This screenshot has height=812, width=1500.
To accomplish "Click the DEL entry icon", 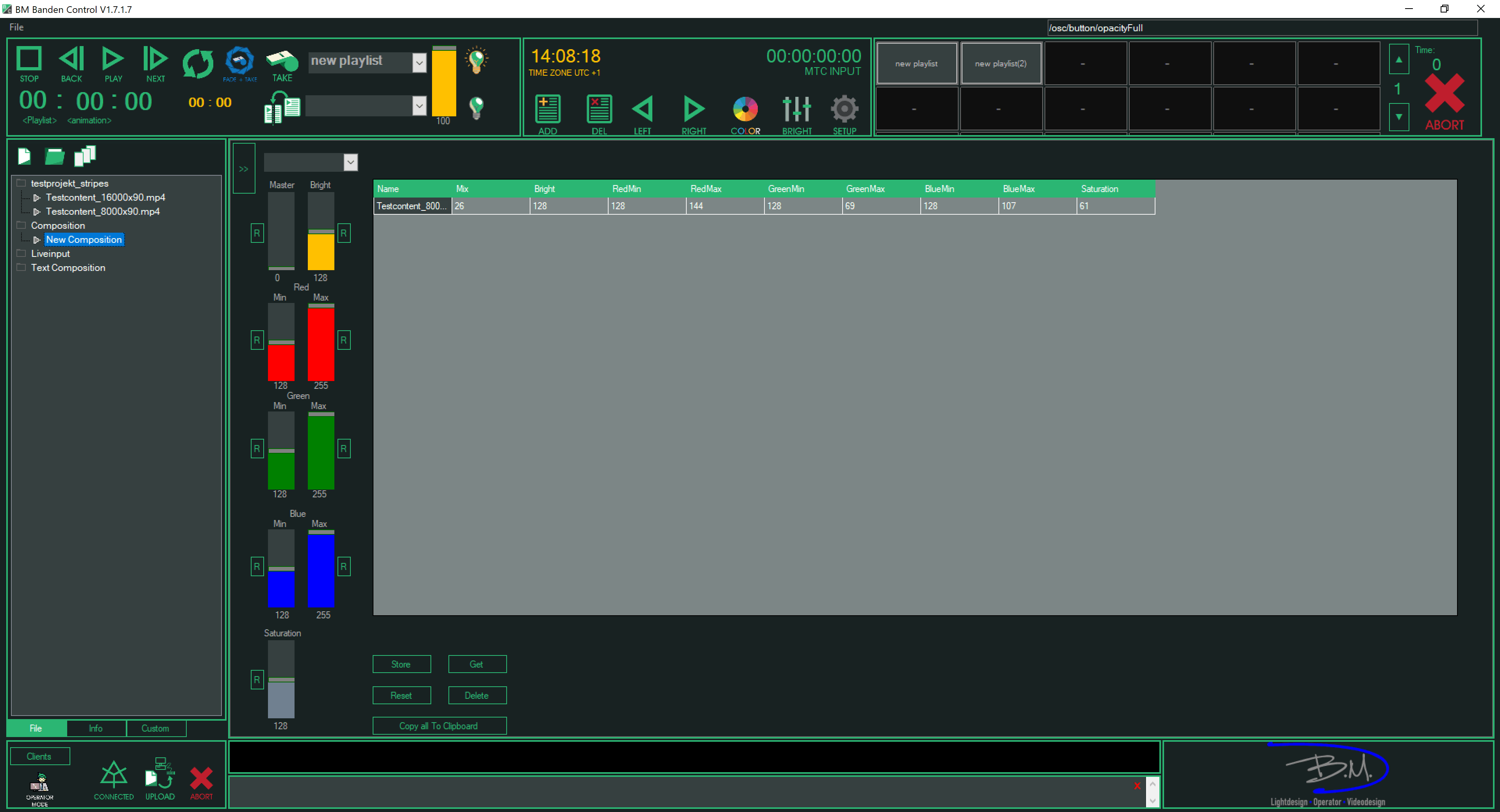I will (598, 109).
